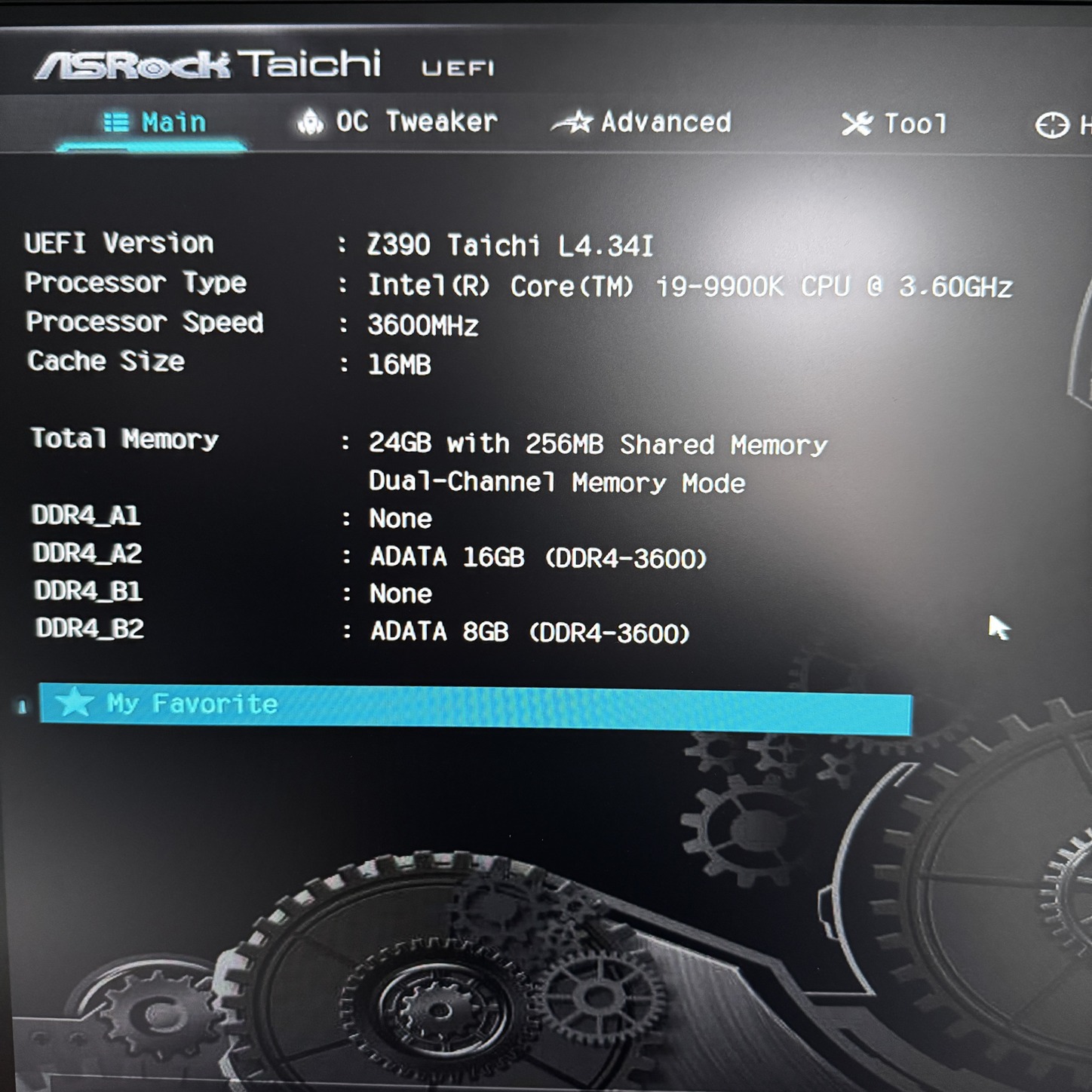Image resolution: width=1092 pixels, height=1092 pixels.
Task: Click the My Favorite star icon
Action: pyautogui.click(x=74, y=702)
